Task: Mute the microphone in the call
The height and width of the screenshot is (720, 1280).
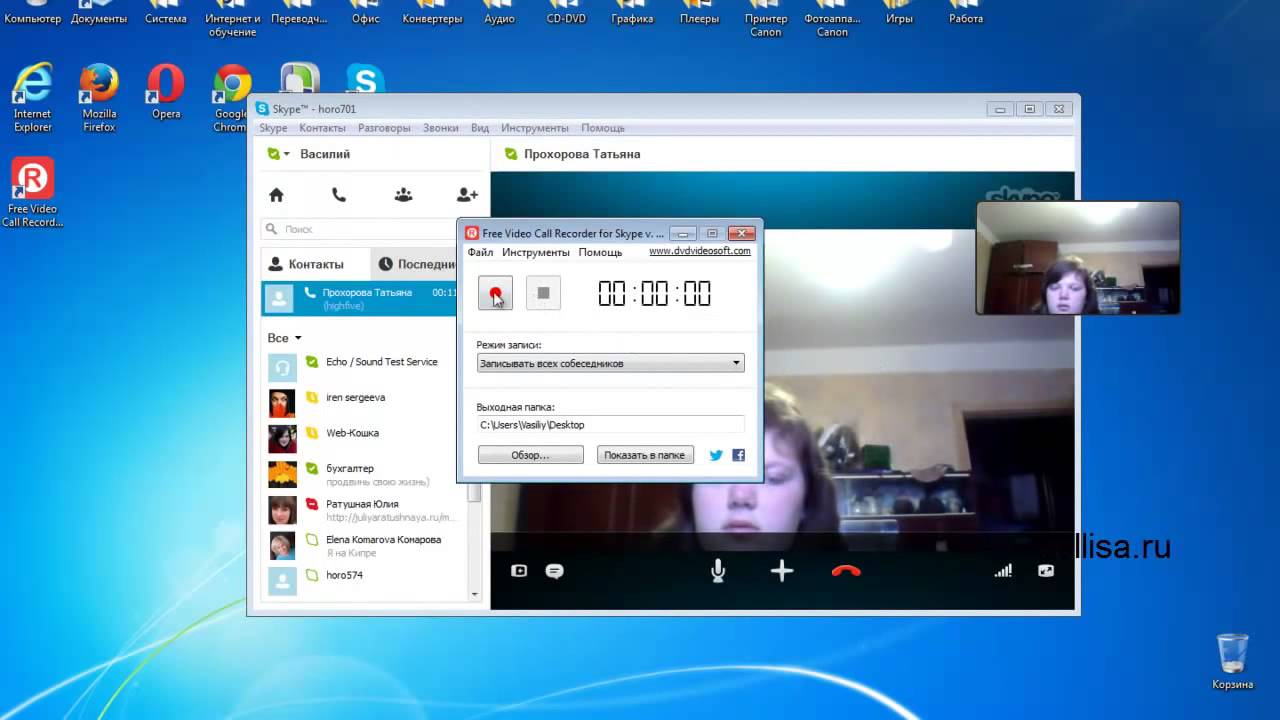Action: click(718, 571)
